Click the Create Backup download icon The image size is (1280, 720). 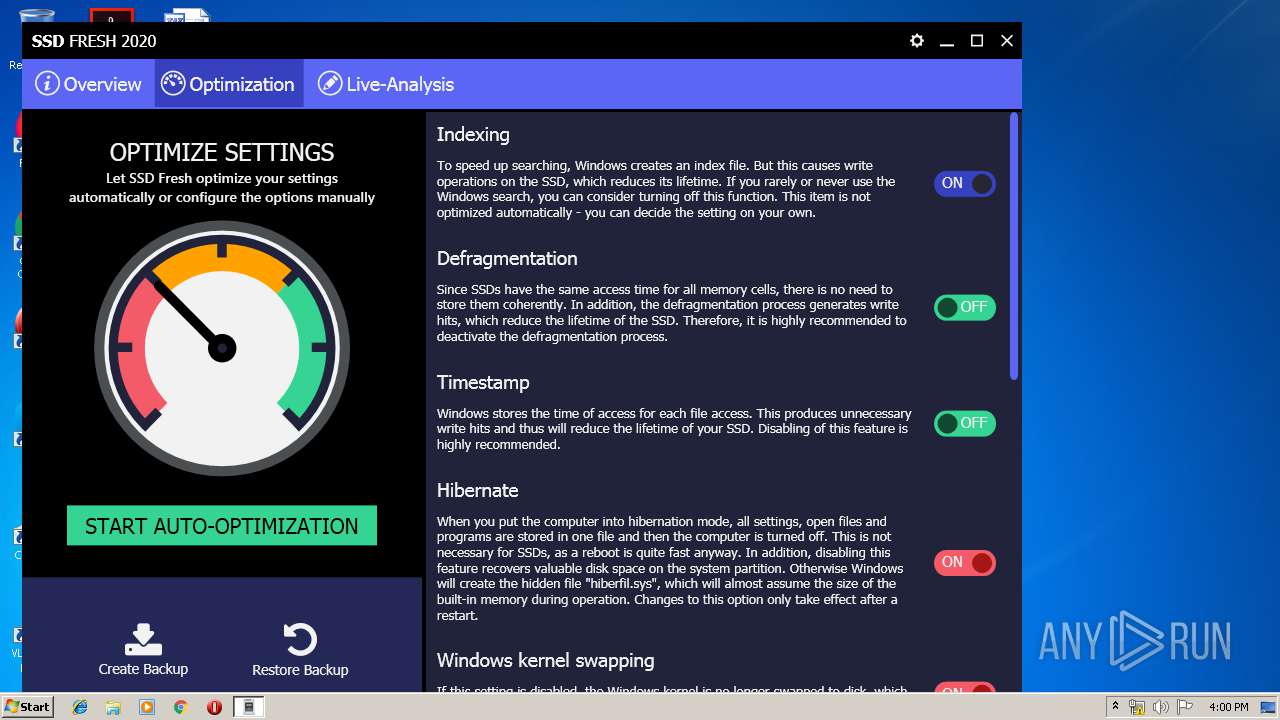coord(143,639)
